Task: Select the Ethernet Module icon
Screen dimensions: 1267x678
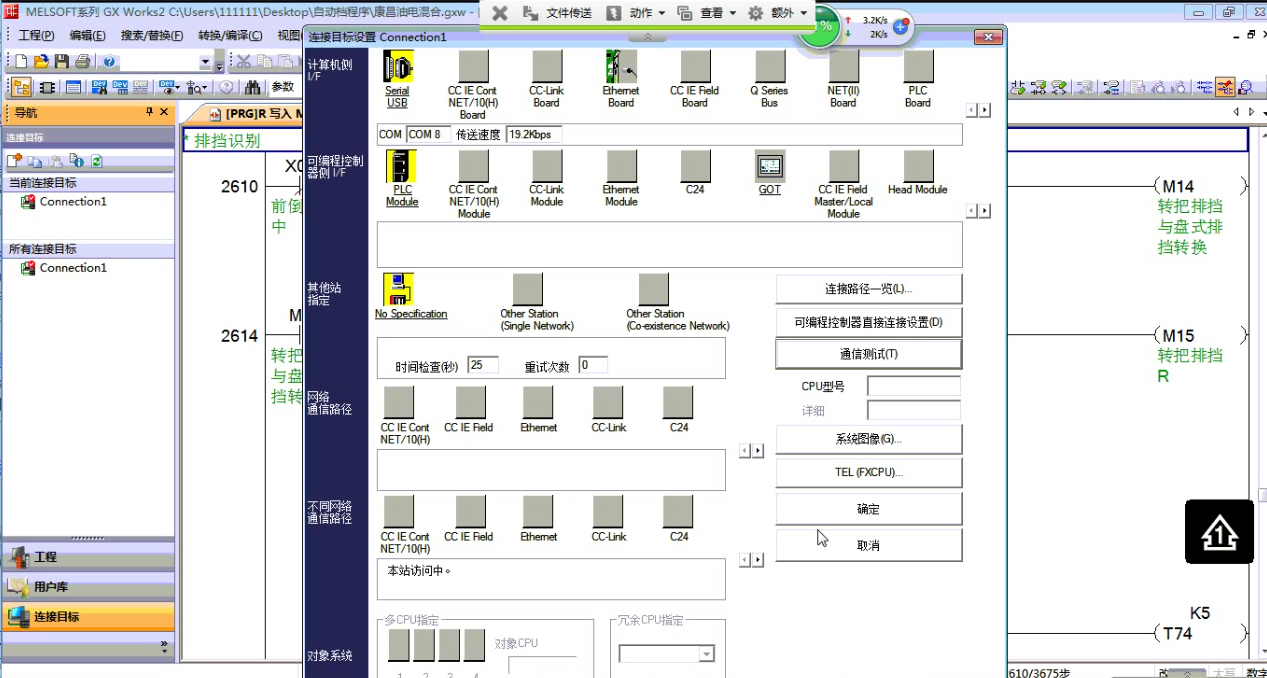Action: coord(621,166)
